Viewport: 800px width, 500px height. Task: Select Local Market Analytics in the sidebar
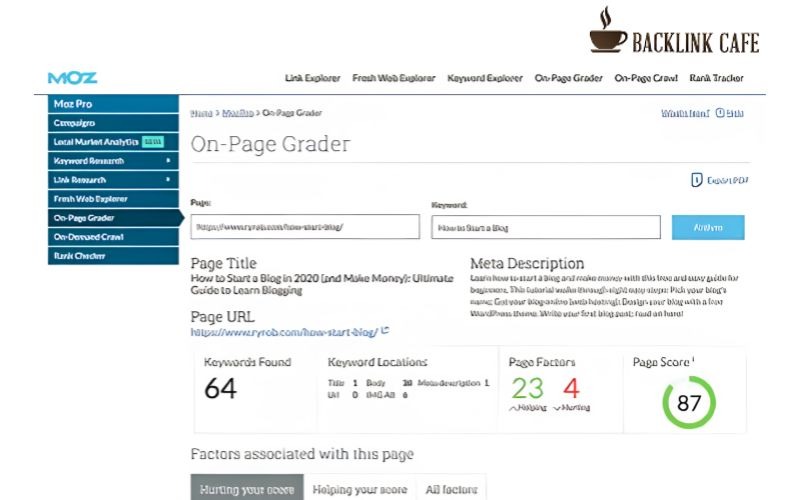tap(113, 142)
